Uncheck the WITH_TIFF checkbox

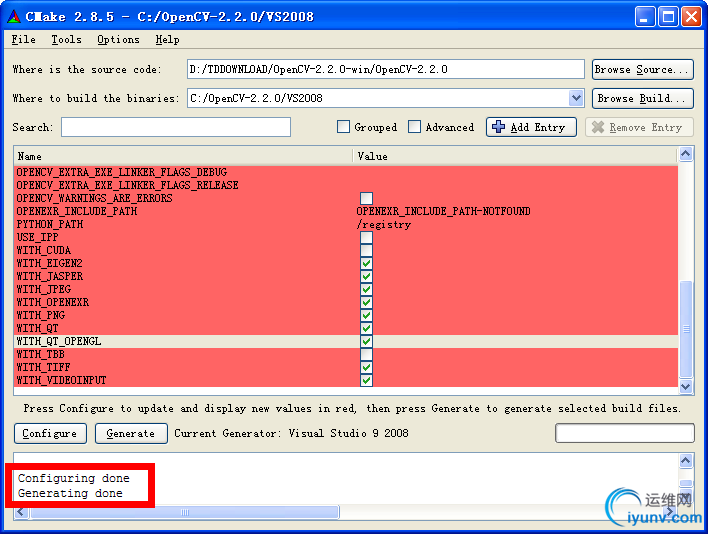[366, 367]
